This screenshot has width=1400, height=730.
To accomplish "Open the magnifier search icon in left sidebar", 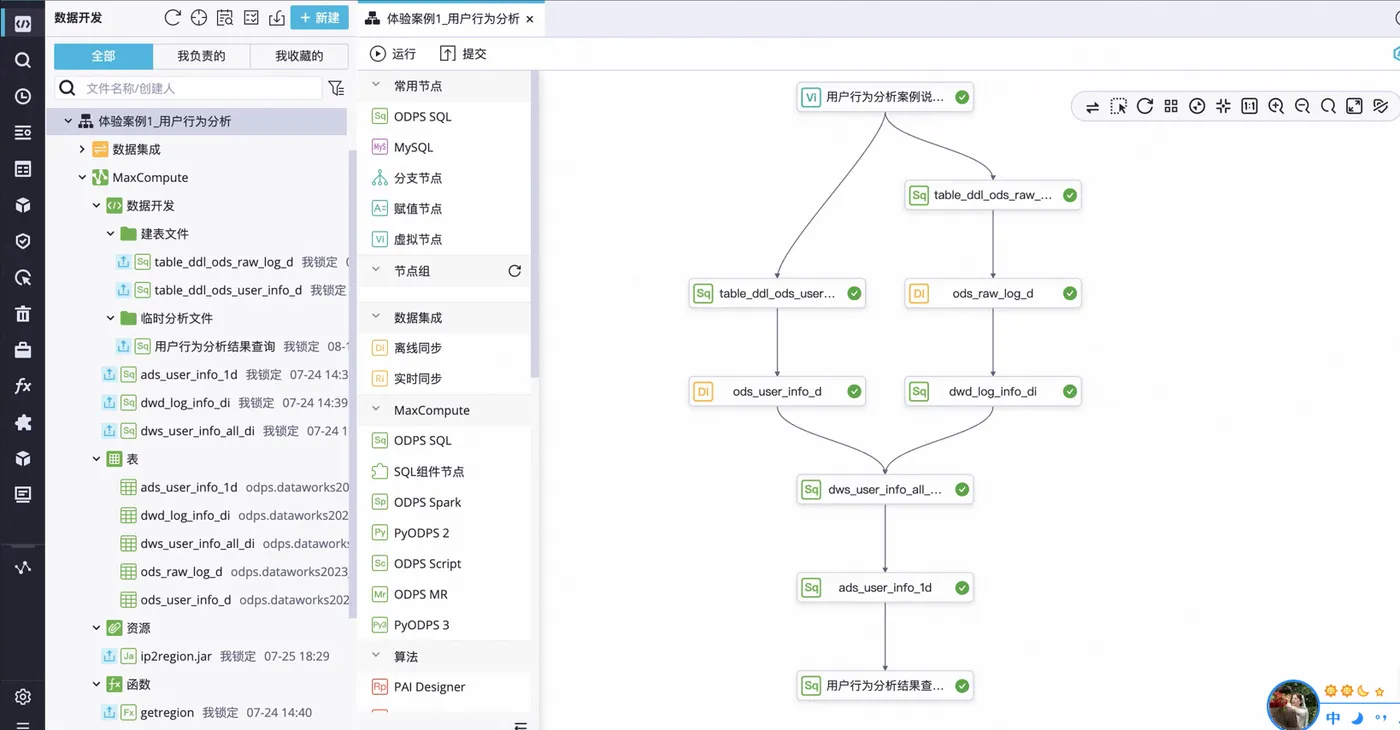I will [x=22, y=60].
